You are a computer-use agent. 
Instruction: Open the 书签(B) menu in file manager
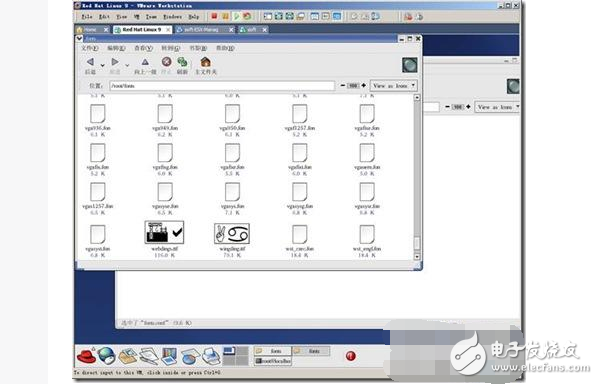tap(198, 48)
